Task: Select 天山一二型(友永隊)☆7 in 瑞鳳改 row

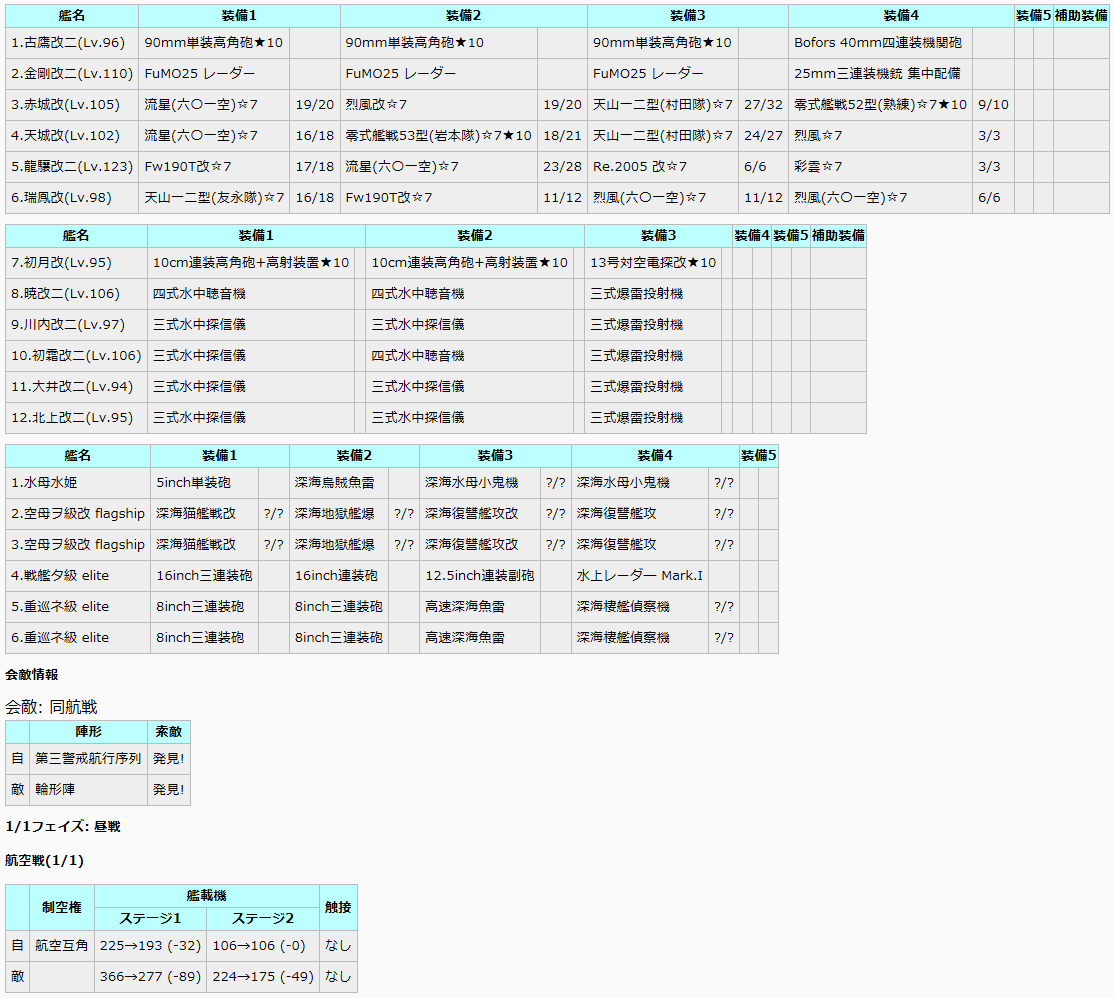Action: (x=214, y=198)
